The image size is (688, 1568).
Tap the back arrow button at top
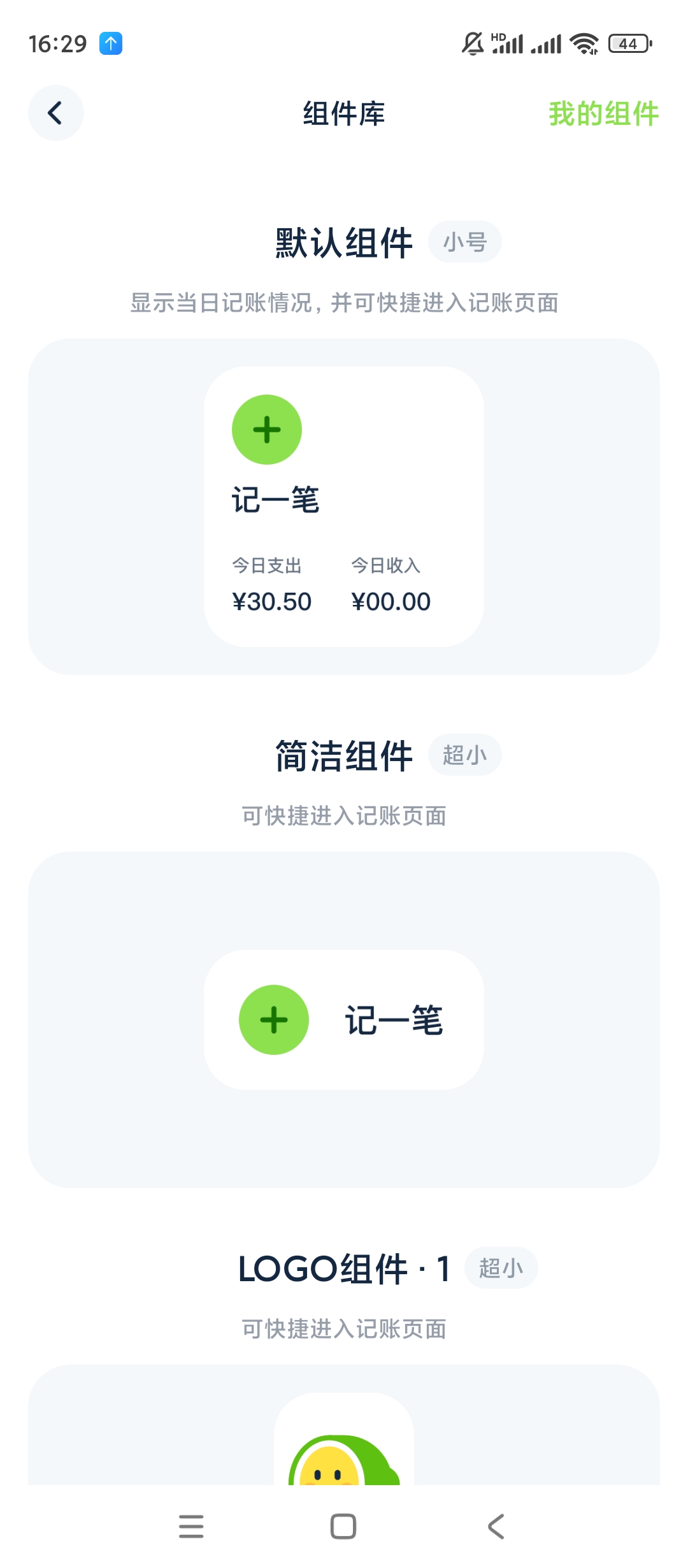(55, 113)
